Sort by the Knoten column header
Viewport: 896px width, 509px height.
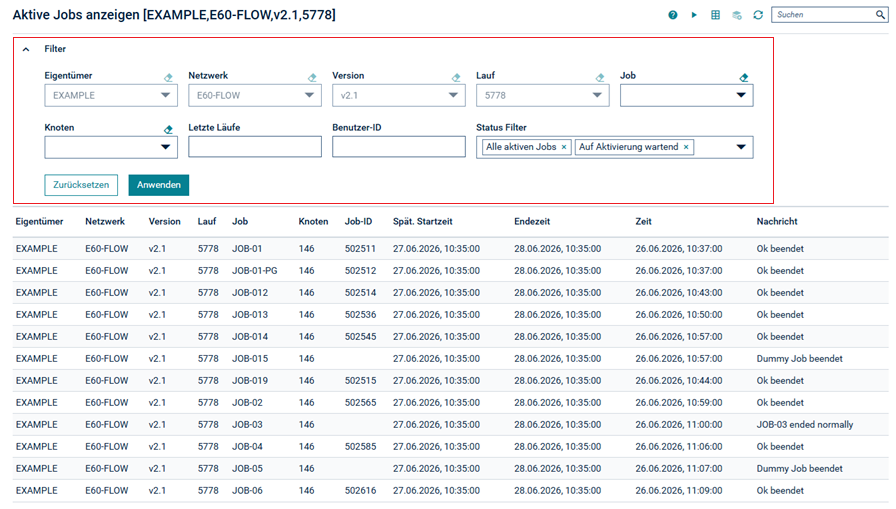tap(313, 222)
